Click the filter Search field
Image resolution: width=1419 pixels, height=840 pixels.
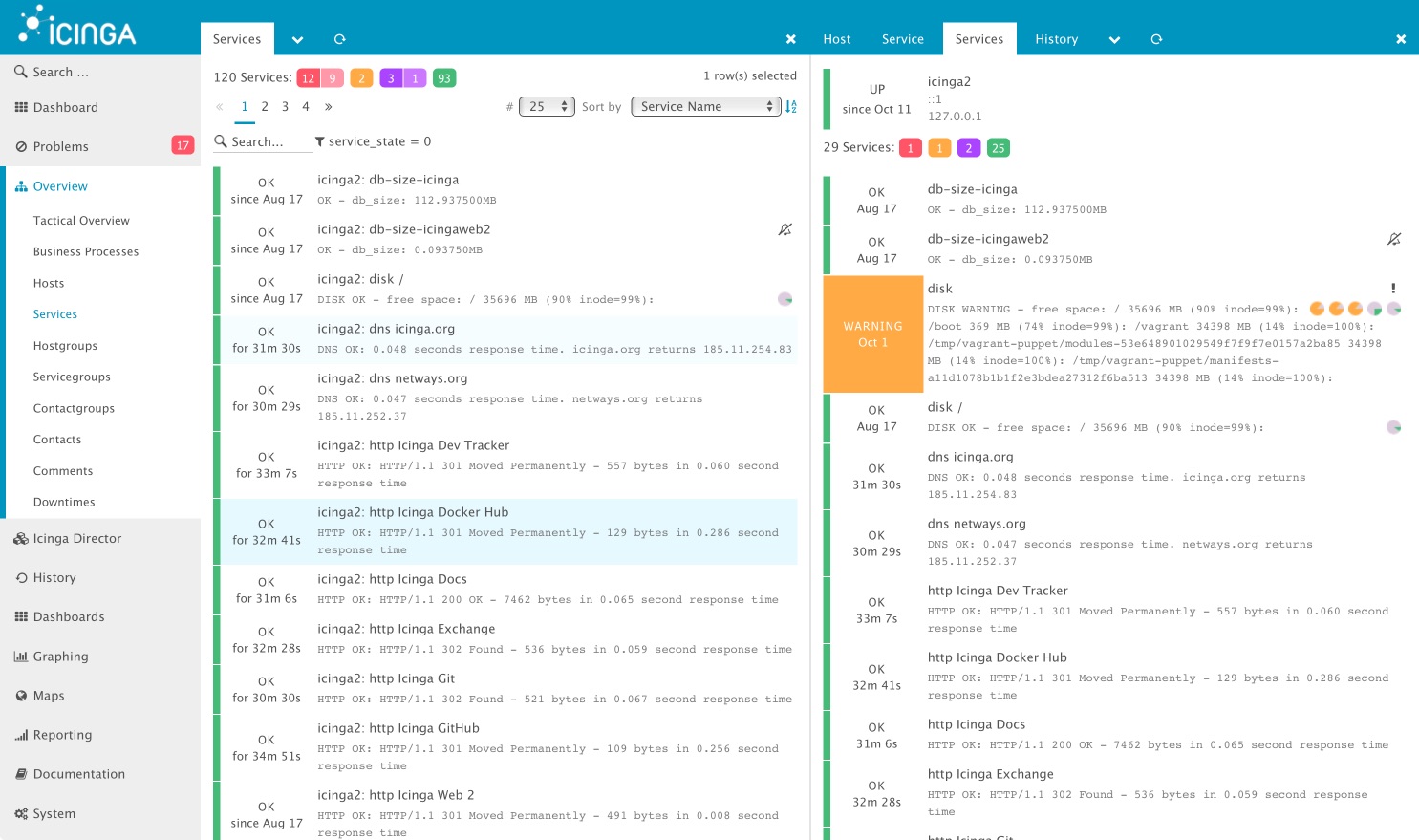264,141
